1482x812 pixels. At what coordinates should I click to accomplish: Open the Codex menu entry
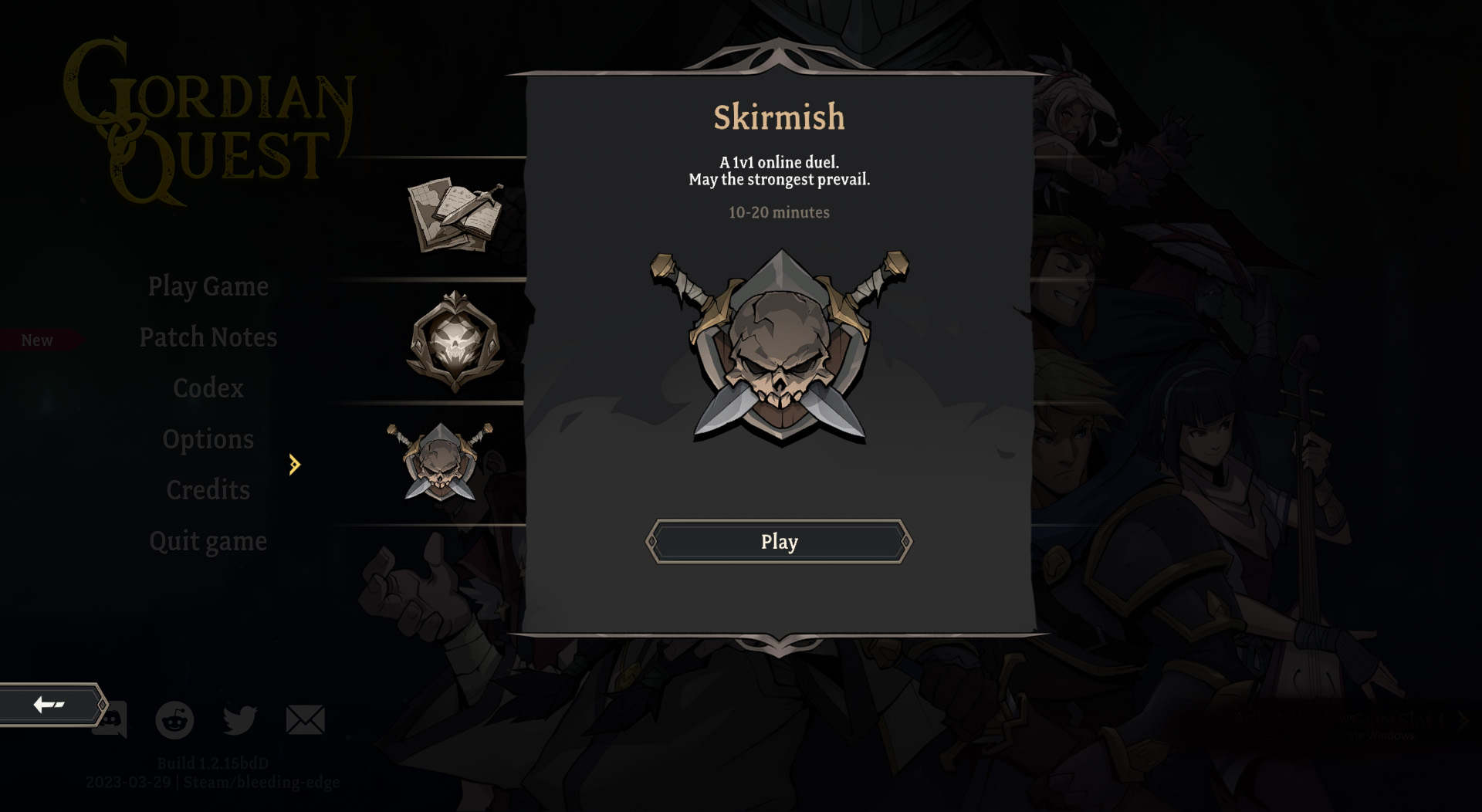pyautogui.click(x=208, y=388)
